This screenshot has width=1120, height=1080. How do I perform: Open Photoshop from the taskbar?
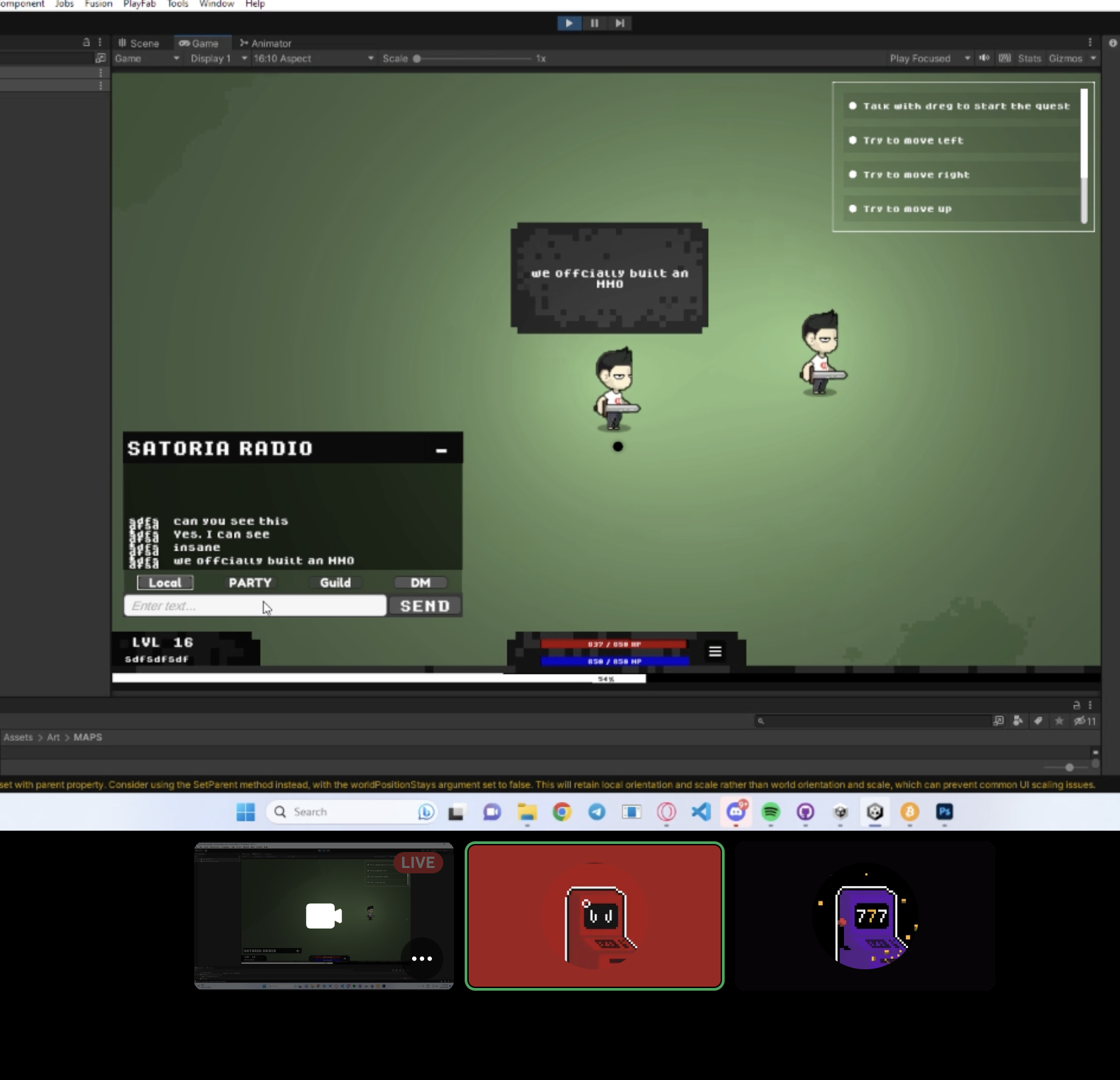point(945,812)
